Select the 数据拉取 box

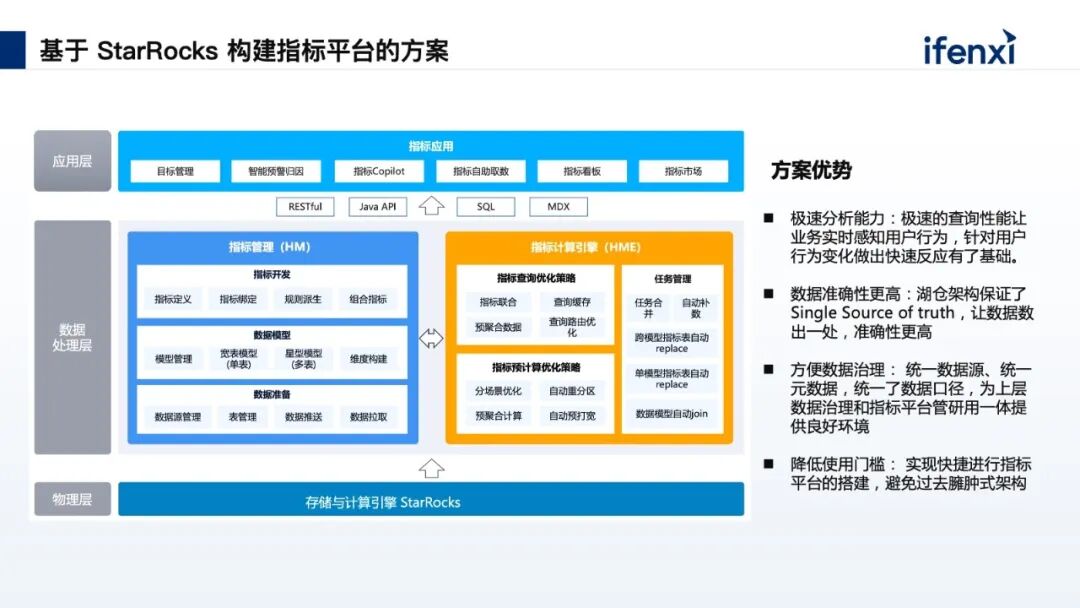[x=368, y=417]
